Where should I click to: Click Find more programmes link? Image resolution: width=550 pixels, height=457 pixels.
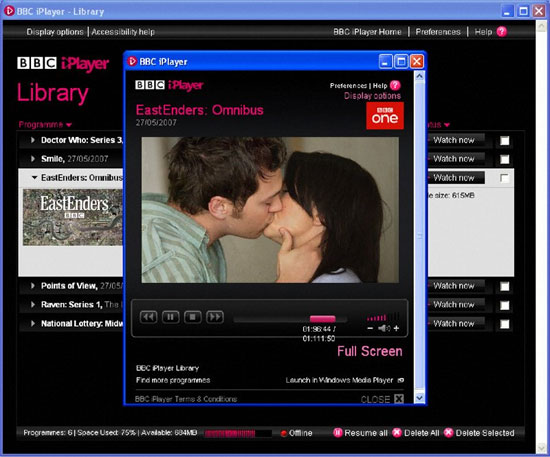pyautogui.click(x=173, y=380)
